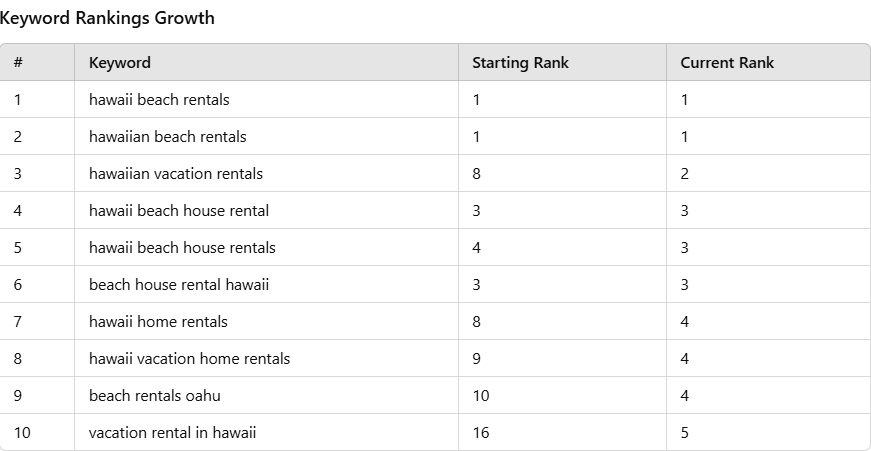Click the current rank value 2
Screen dimensions: 871x451
685,174
